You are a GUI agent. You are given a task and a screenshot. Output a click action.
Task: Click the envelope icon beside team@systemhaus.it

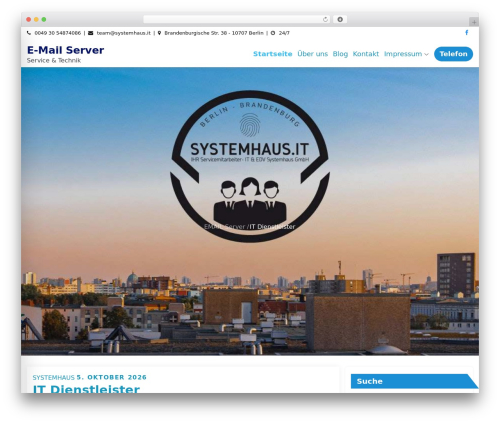91,33
